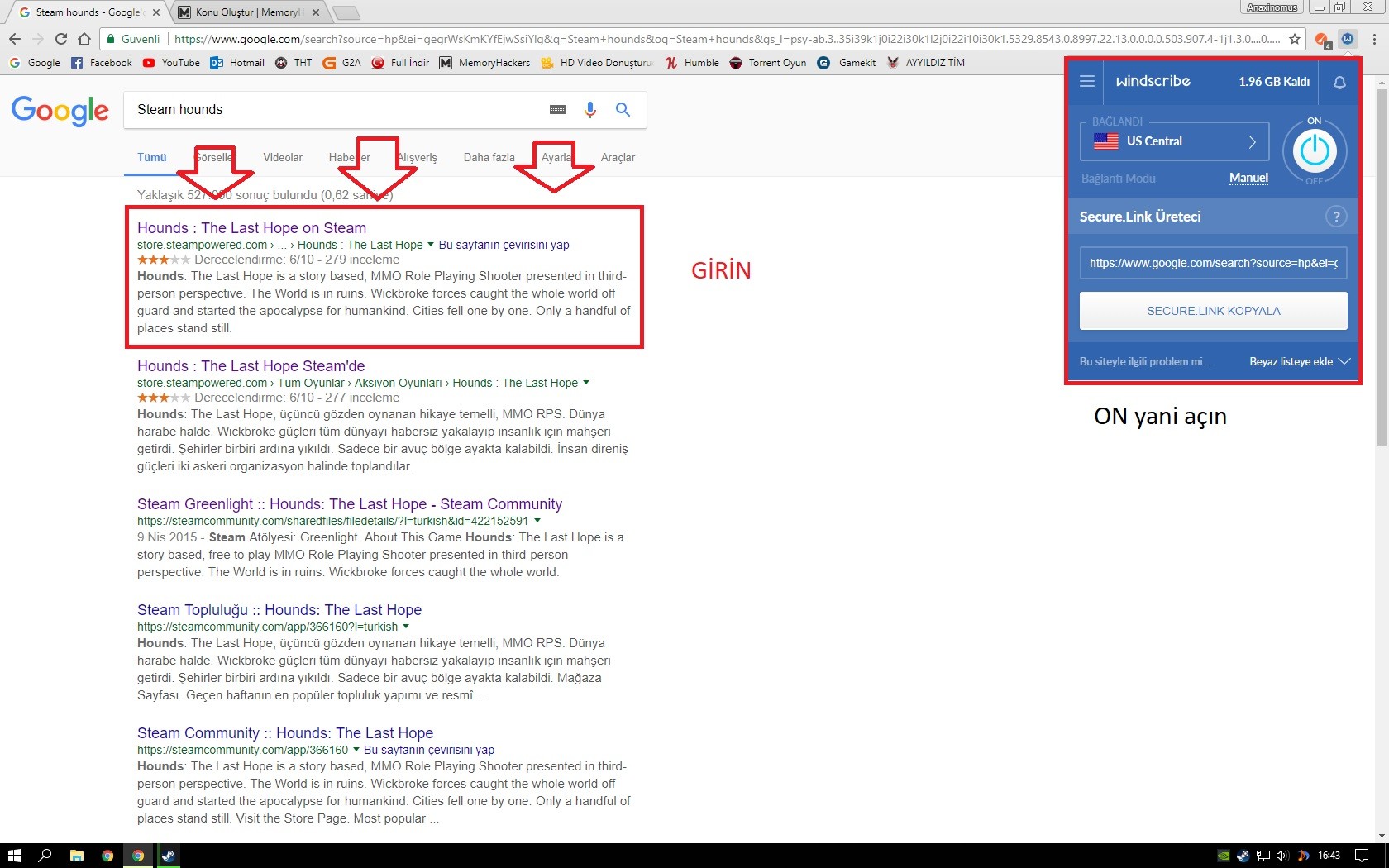The width and height of the screenshot is (1389, 868).
Task: Click the taskbar clock showing 16:43
Action: click(1329, 856)
